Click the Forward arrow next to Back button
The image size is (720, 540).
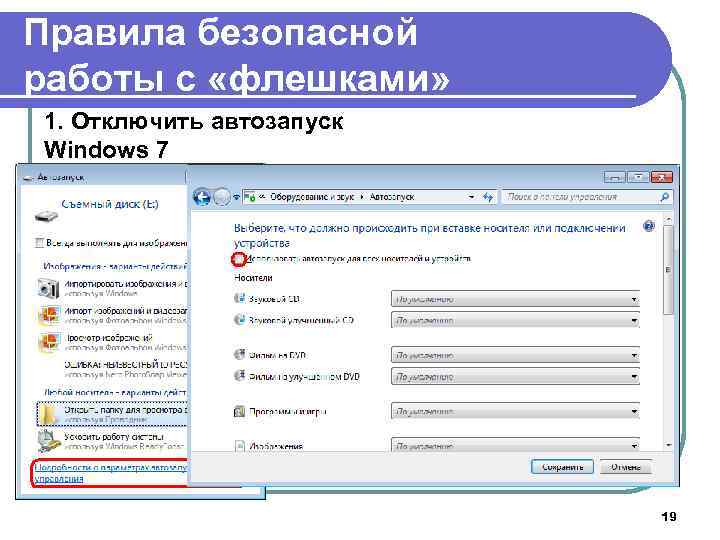coord(222,197)
